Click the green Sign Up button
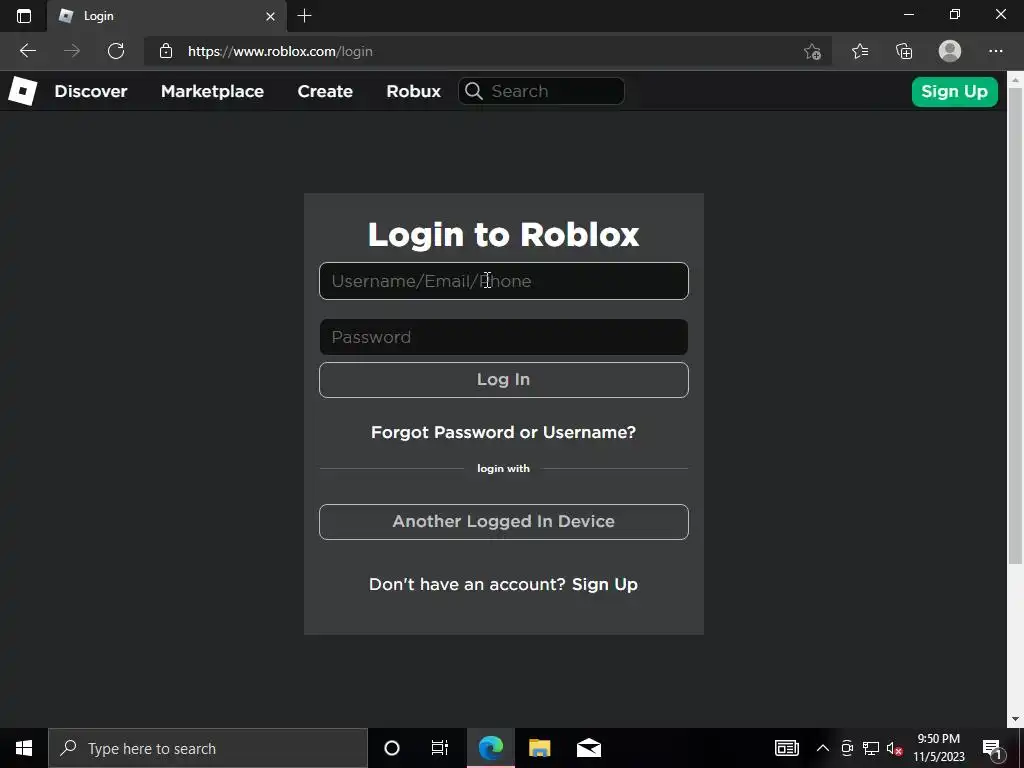This screenshot has height=768, width=1024. [954, 91]
